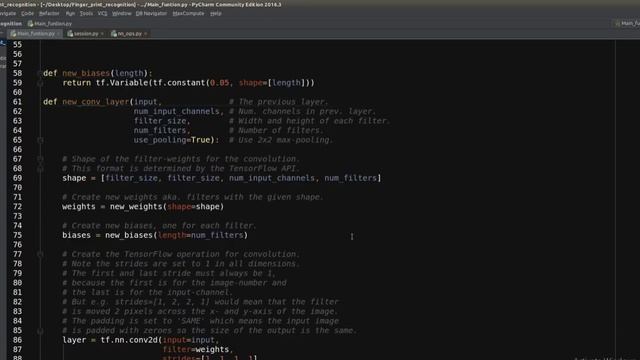Open the run configuration dropdown at top right
Viewport: 640px width, 360px height.
coord(627,24)
